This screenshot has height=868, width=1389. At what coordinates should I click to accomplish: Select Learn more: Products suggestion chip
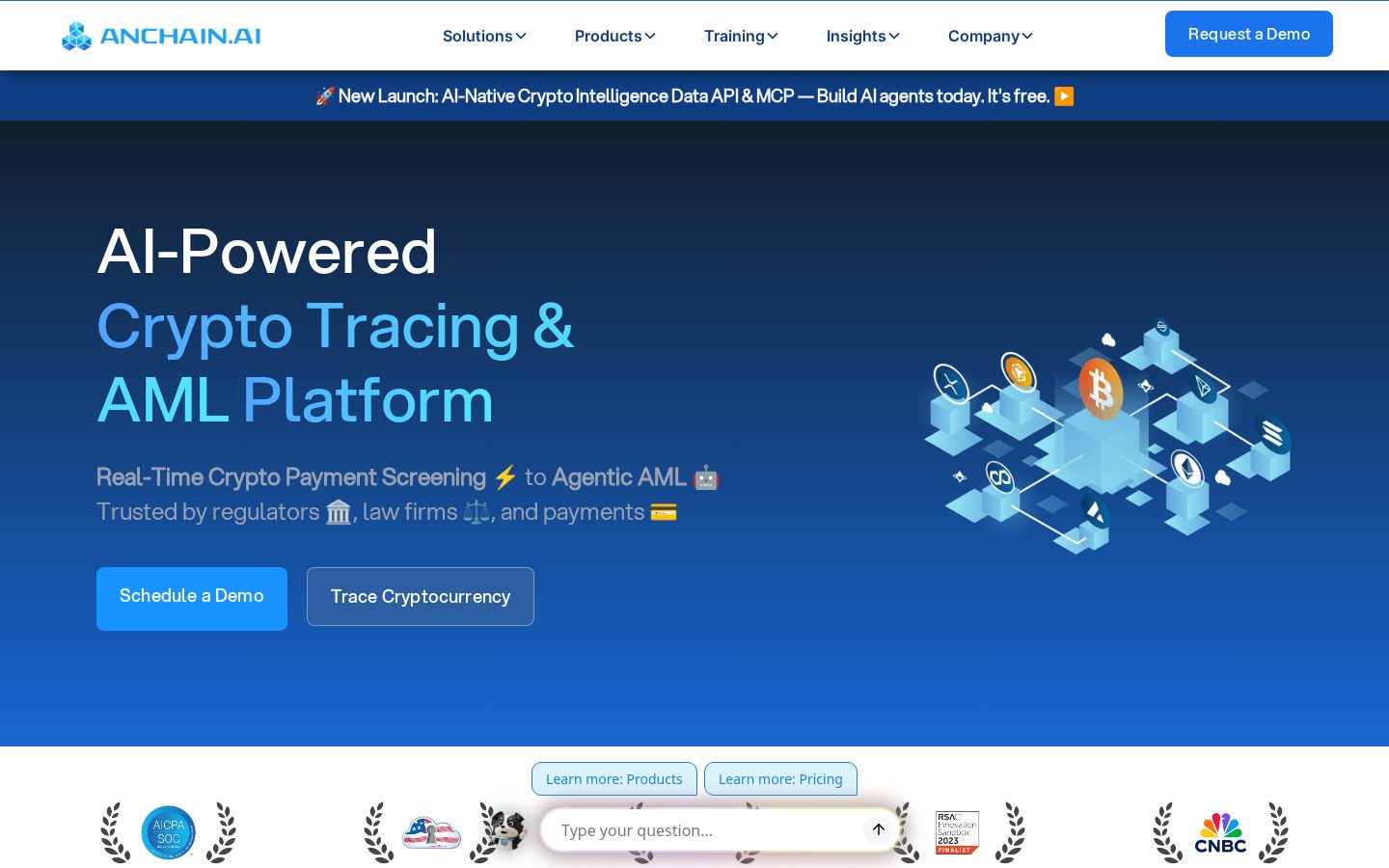pos(614,779)
